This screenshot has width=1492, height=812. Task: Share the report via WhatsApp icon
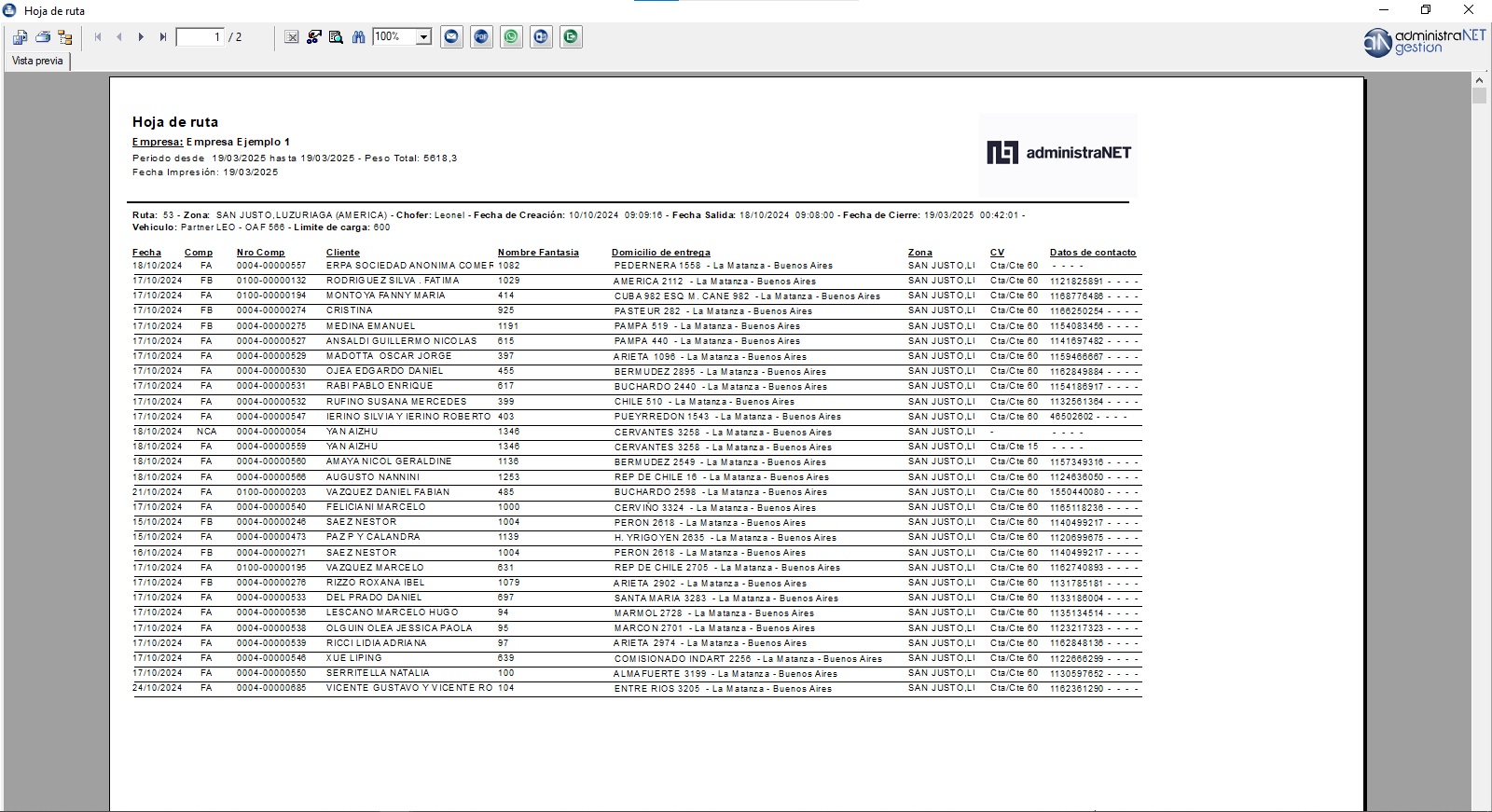(x=511, y=37)
